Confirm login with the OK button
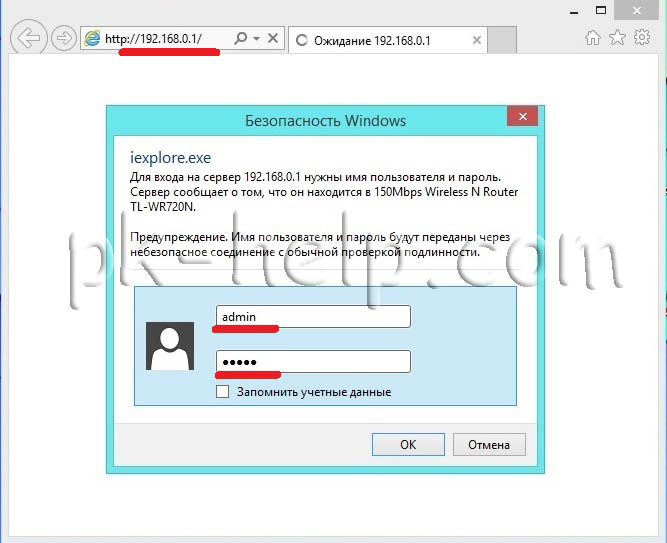Viewport: 667px width, 543px height. click(408, 445)
